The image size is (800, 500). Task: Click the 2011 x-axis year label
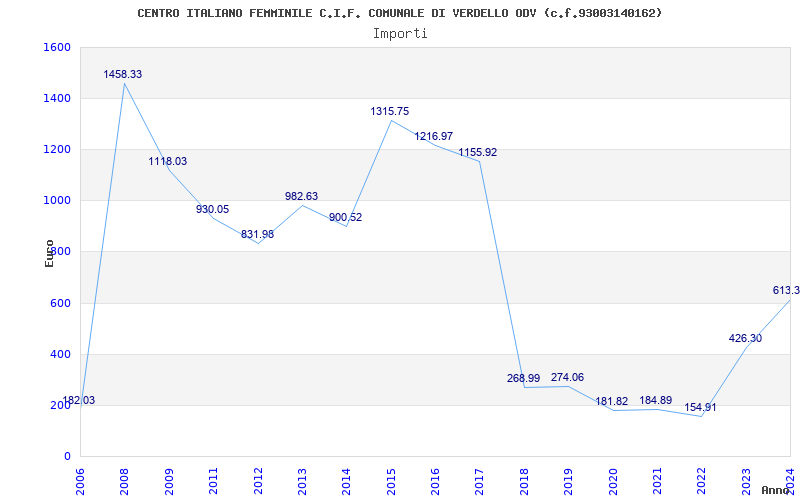click(x=214, y=481)
